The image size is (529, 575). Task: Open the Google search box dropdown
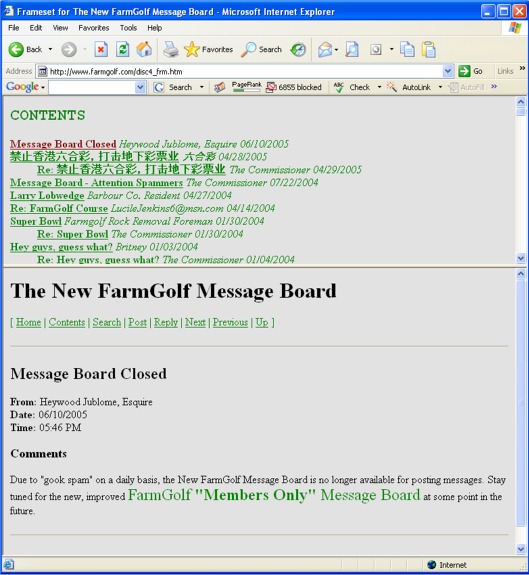(140, 88)
